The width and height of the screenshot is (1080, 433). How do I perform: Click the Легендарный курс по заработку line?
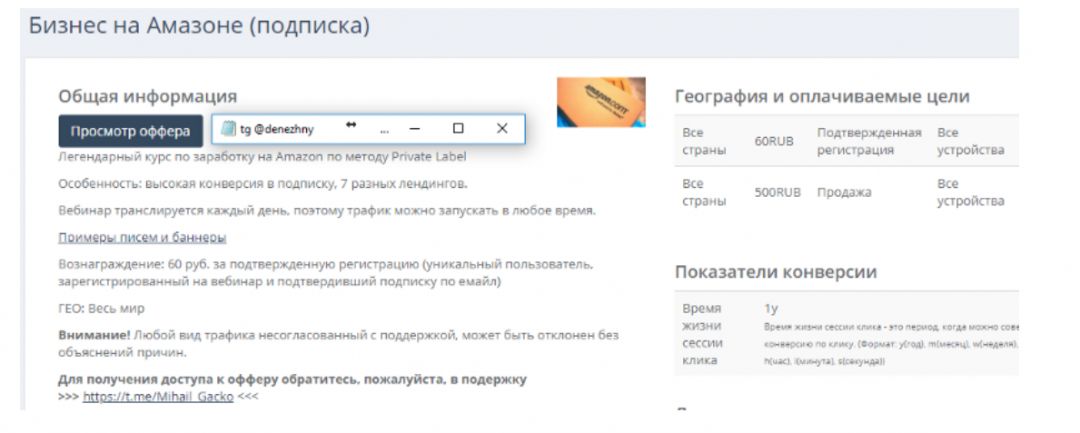(x=262, y=157)
